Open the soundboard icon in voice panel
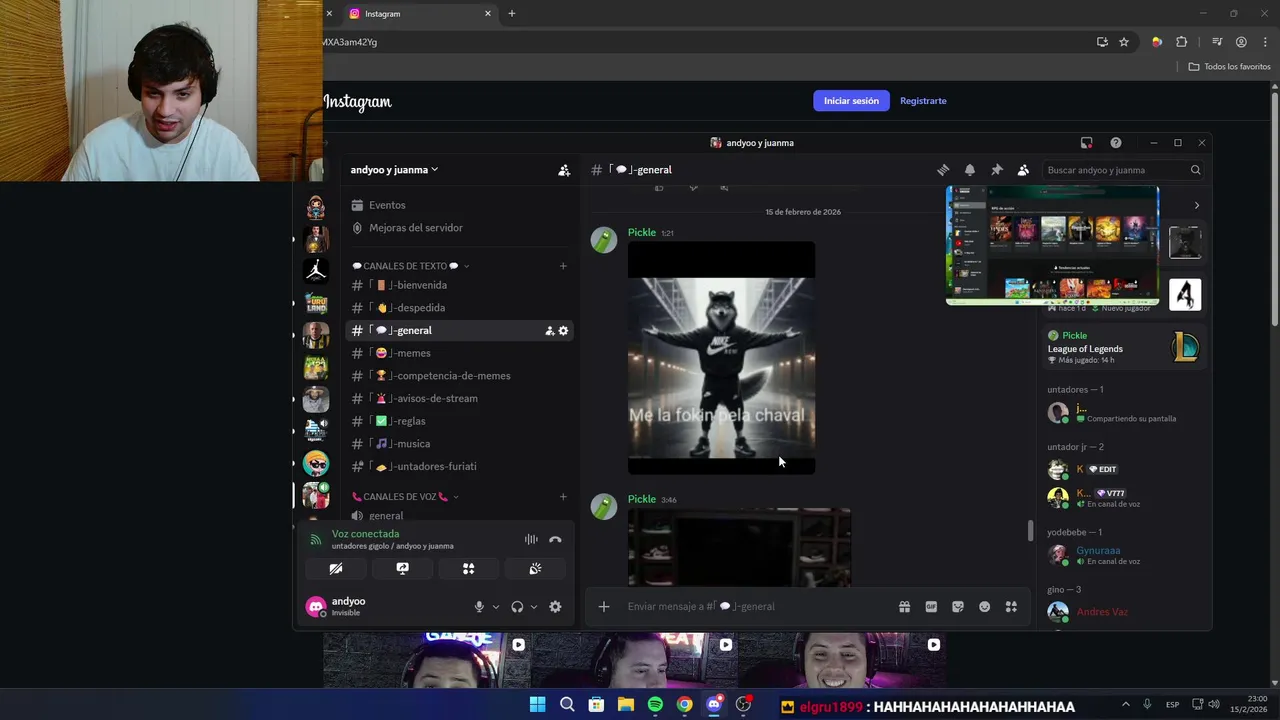 pos(535,569)
